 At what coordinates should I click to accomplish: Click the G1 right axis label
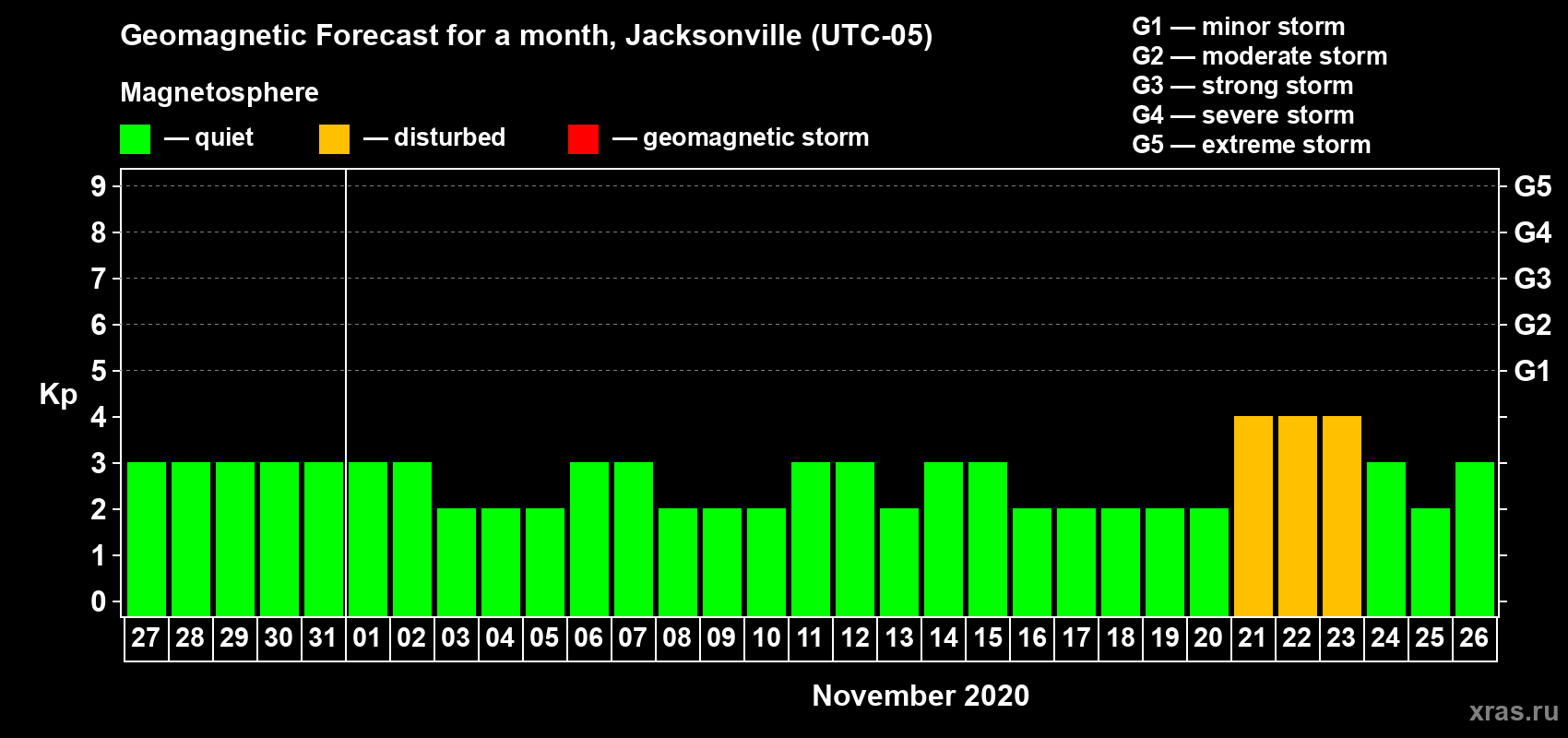[x=1532, y=371]
